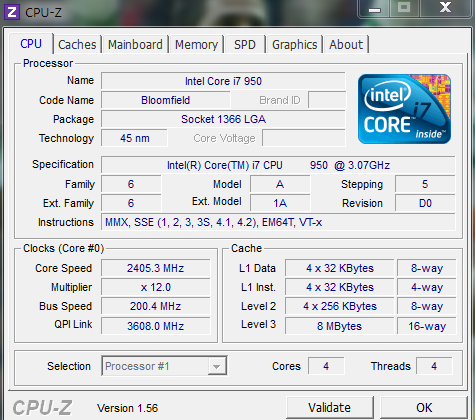Click the empty Brand ID field
Screen dimensions: 476x420
point(327,100)
